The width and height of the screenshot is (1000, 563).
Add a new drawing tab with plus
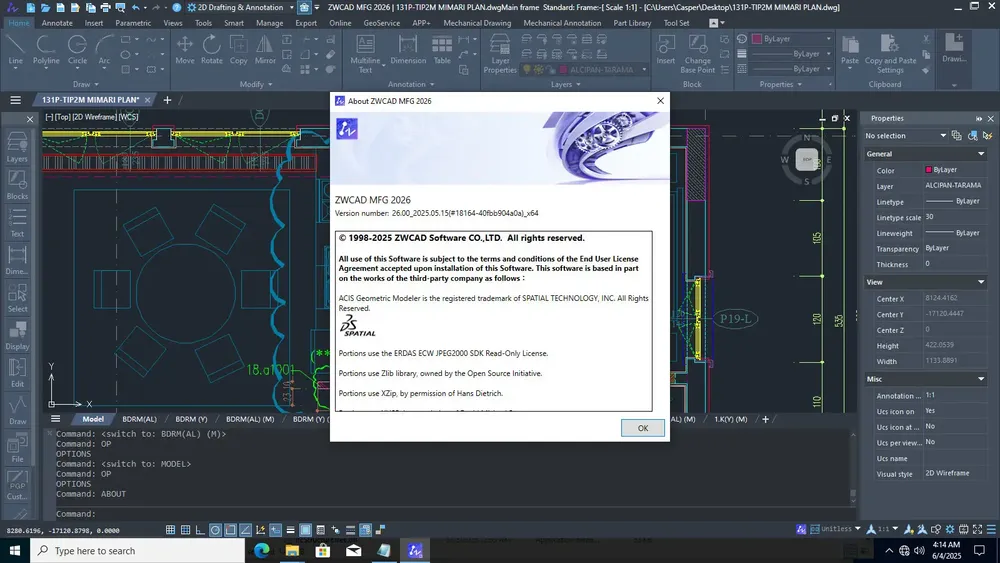167,100
